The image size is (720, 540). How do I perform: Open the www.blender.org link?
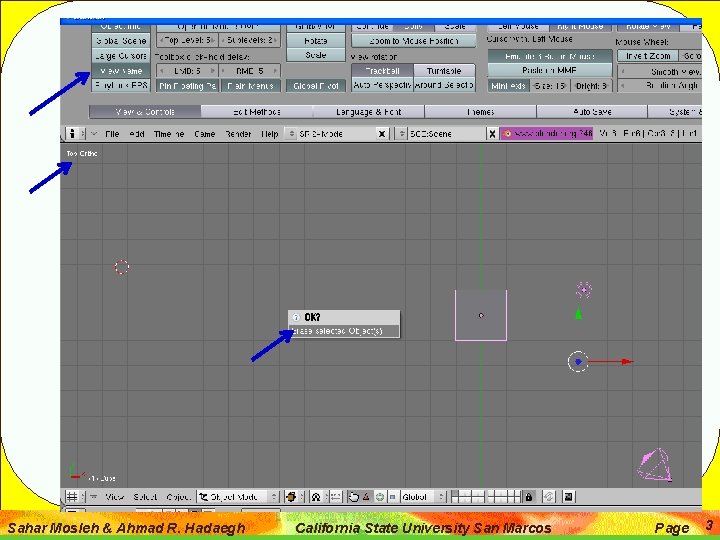pos(547,134)
